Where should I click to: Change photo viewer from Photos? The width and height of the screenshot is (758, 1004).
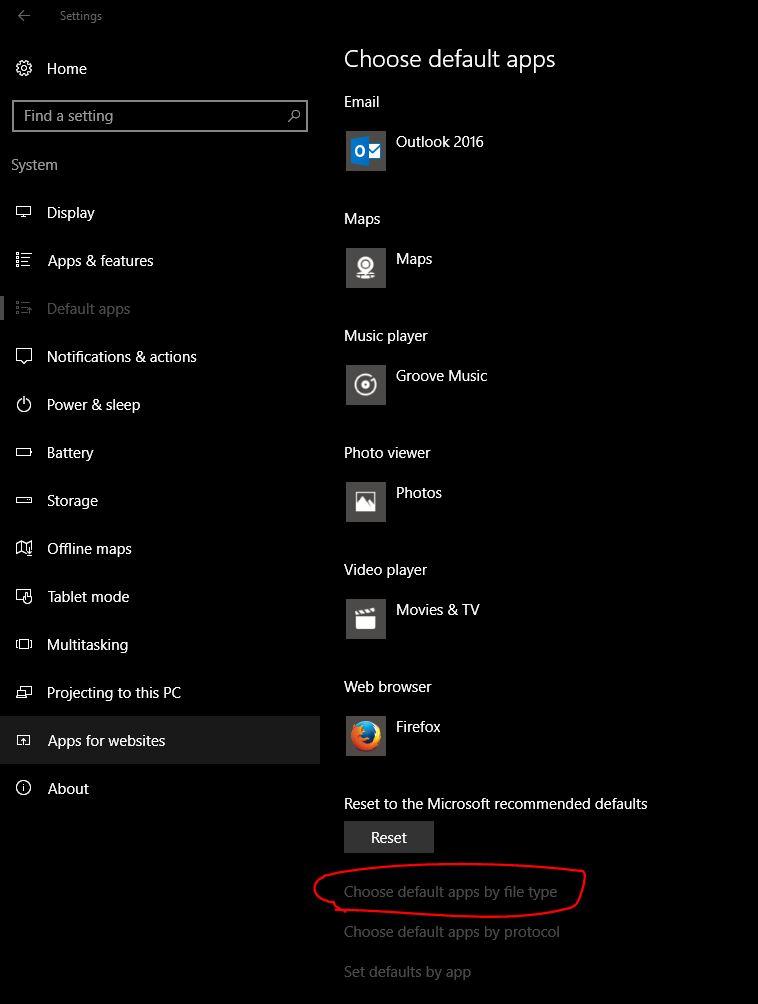419,493
